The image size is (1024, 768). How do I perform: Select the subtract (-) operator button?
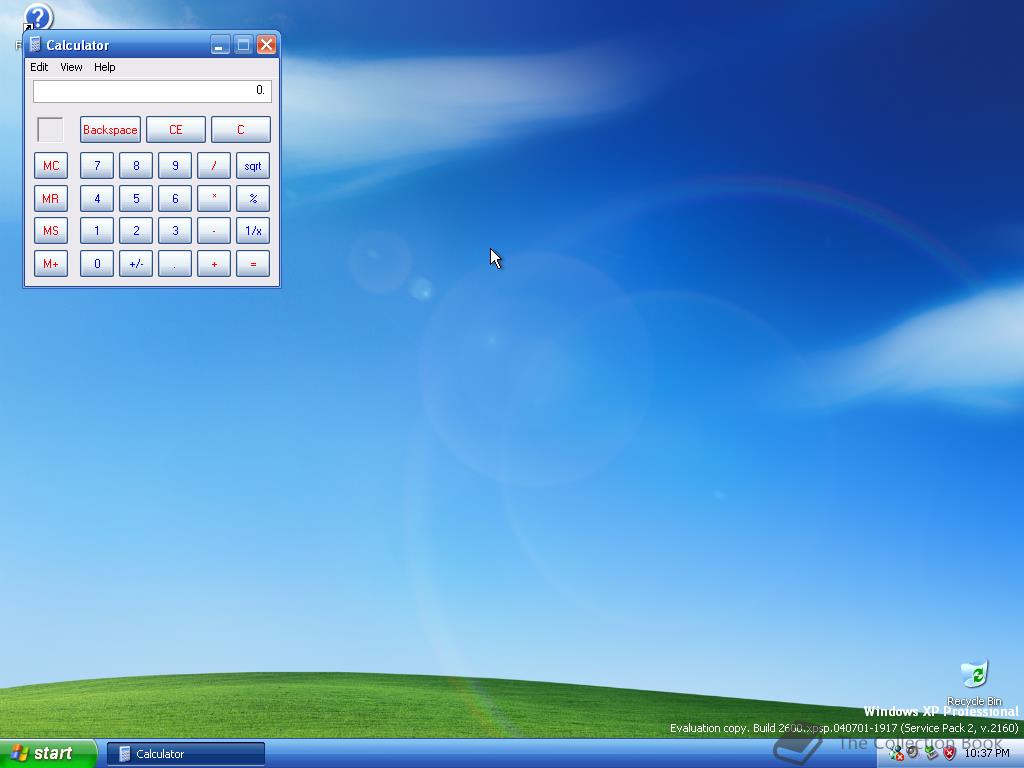coord(214,231)
